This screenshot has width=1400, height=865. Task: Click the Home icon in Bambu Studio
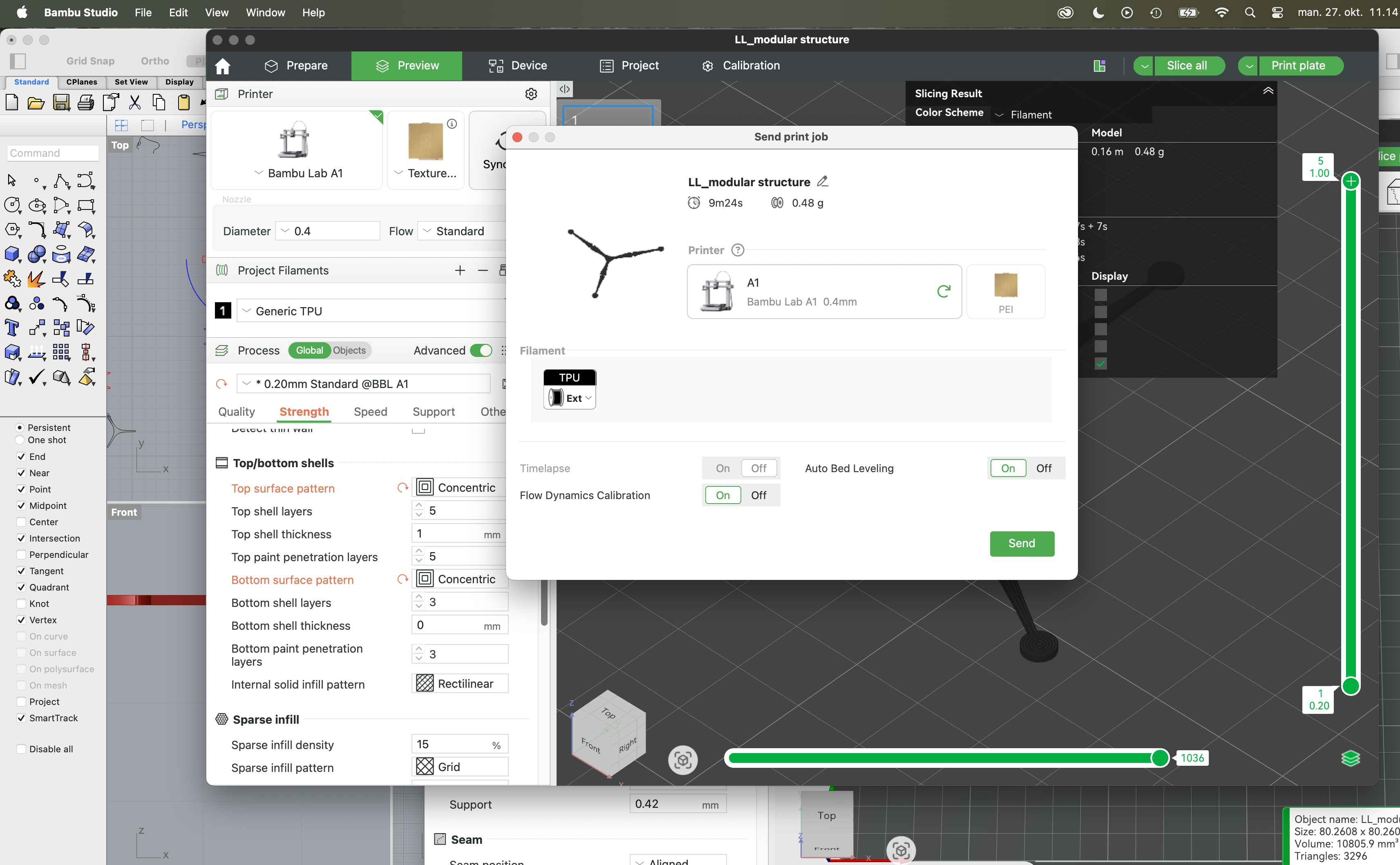pos(223,66)
